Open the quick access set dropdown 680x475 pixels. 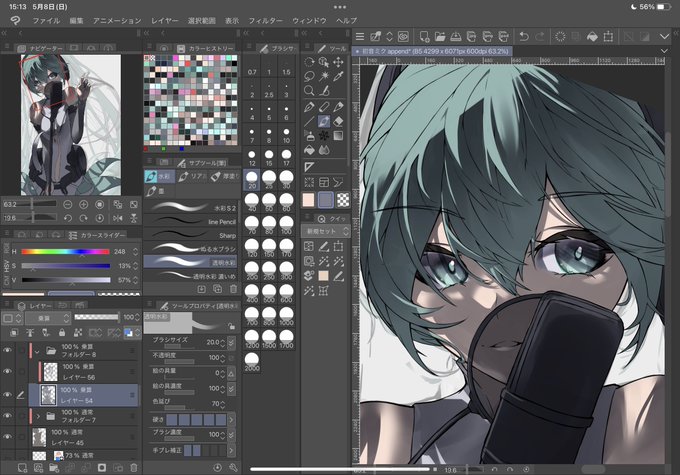click(x=326, y=231)
